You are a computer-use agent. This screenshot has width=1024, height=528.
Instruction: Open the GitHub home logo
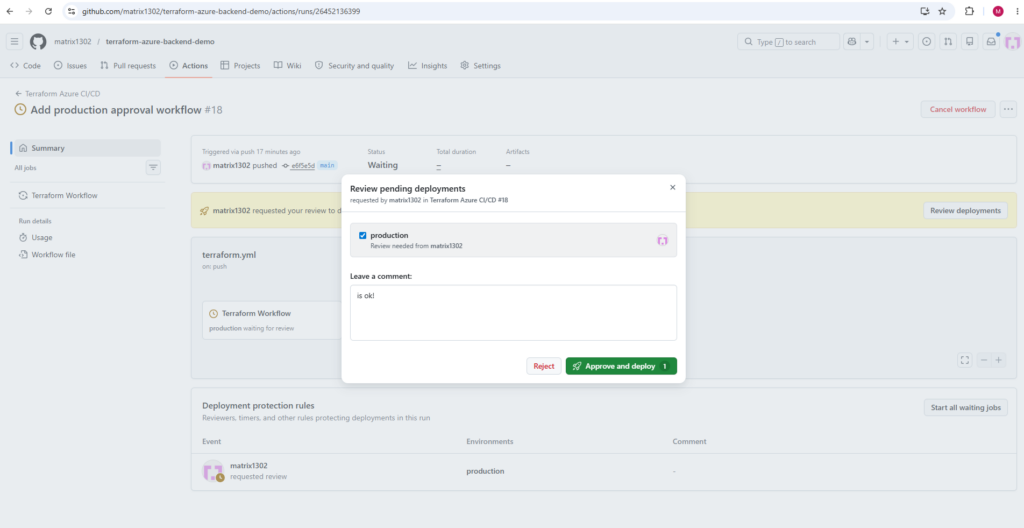coord(38,42)
